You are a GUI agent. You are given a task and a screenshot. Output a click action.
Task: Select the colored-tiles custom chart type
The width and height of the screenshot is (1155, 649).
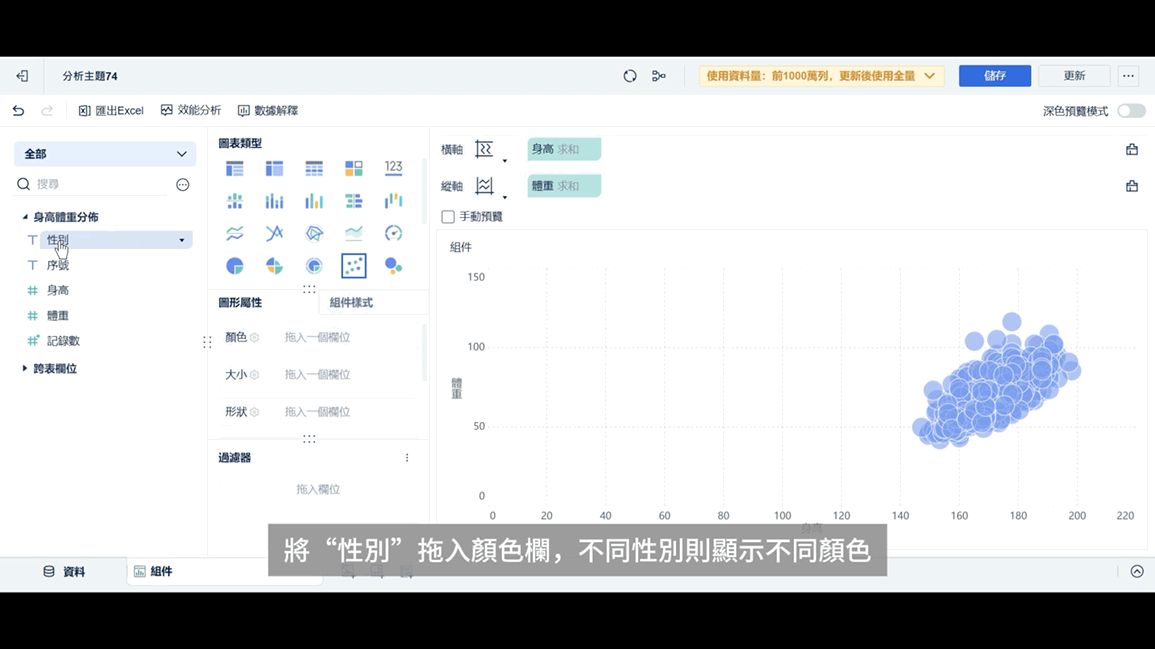coord(354,169)
